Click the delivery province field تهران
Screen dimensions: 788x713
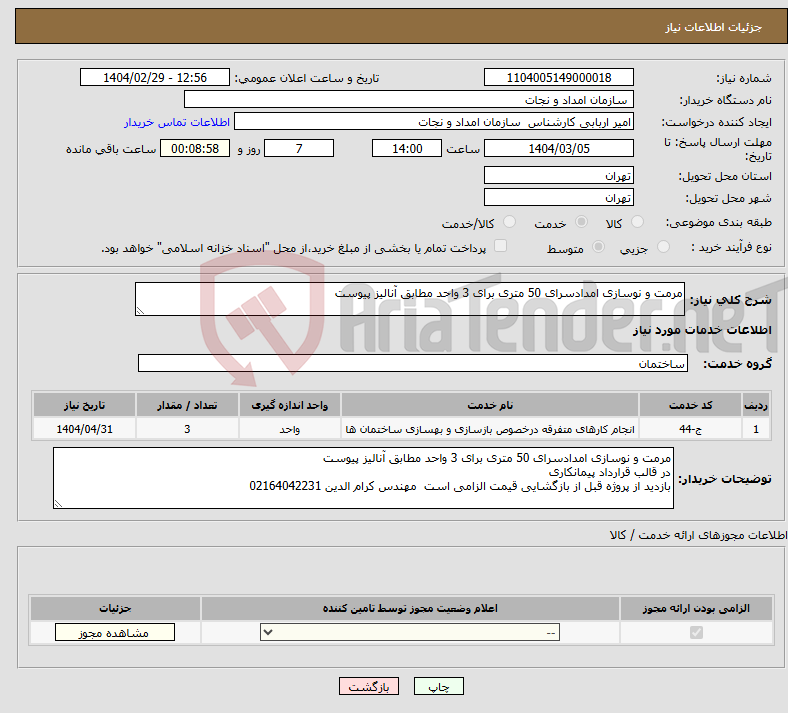558,175
